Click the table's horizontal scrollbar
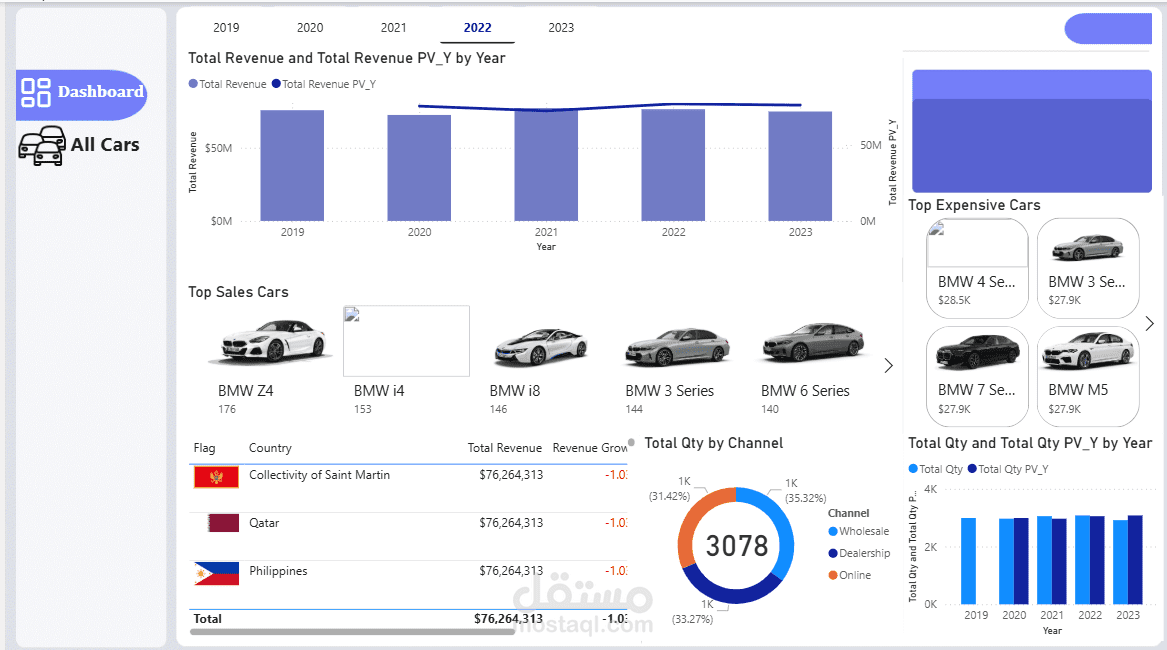The height and width of the screenshot is (650, 1167). (x=340, y=632)
